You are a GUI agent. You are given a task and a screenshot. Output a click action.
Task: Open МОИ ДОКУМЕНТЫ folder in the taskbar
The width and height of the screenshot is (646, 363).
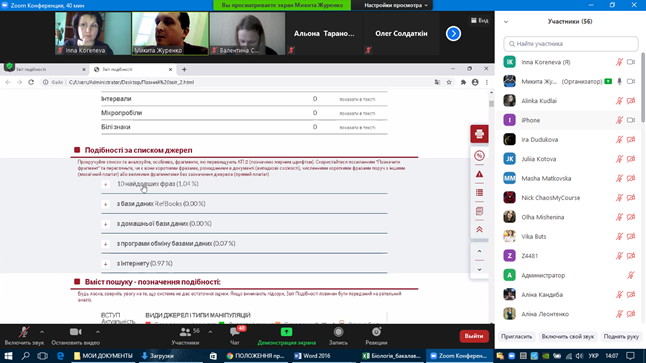(103, 356)
